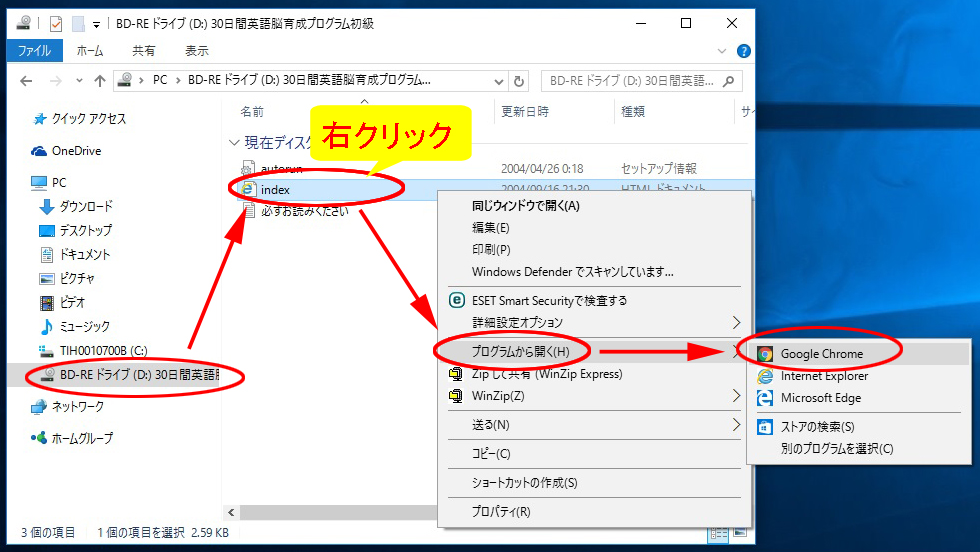Choose ショートカットの作成(S)
The height and width of the screenshot is (552, 980).
pos(594,483)
